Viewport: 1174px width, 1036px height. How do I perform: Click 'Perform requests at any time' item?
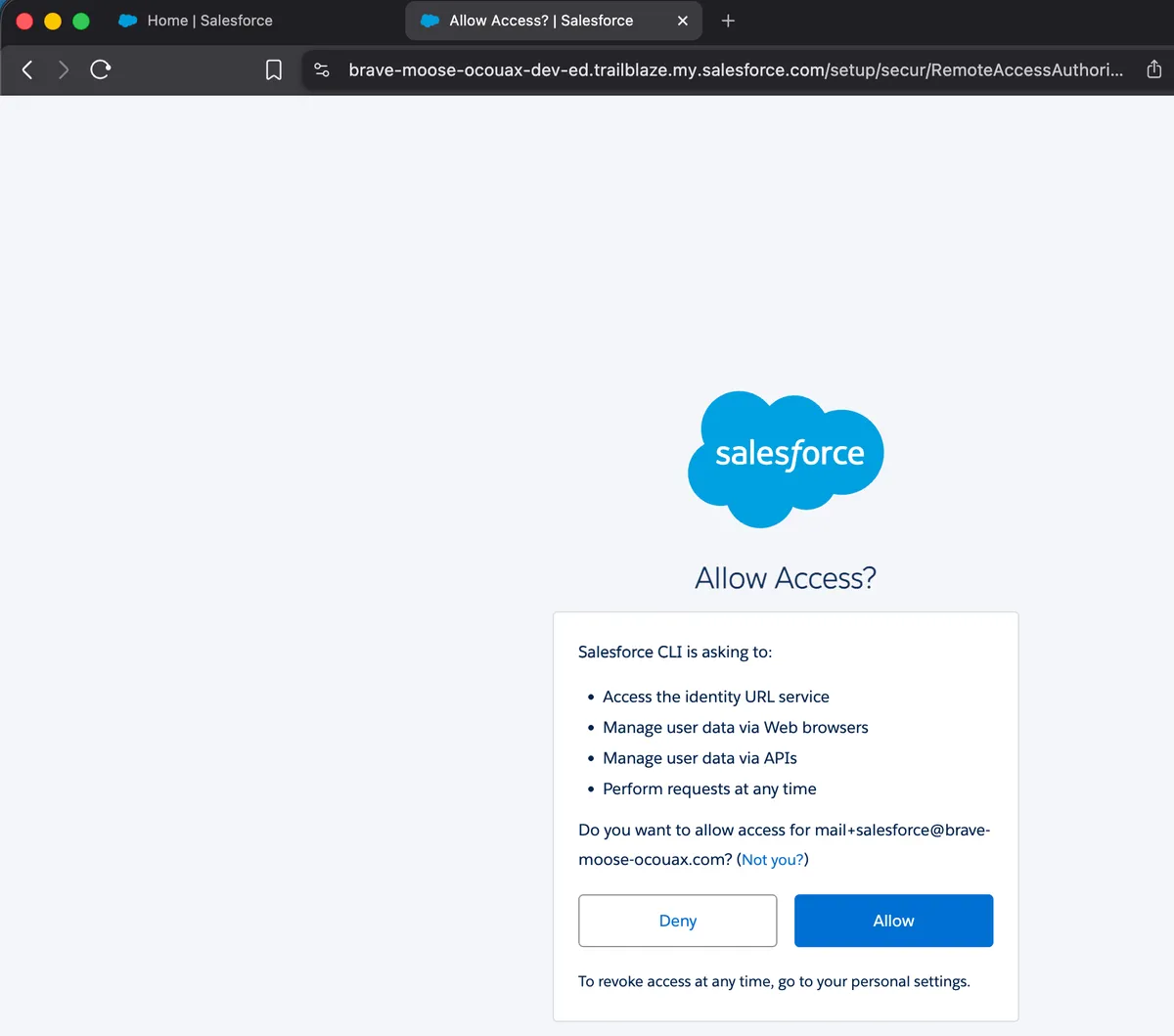pos(709,788)
